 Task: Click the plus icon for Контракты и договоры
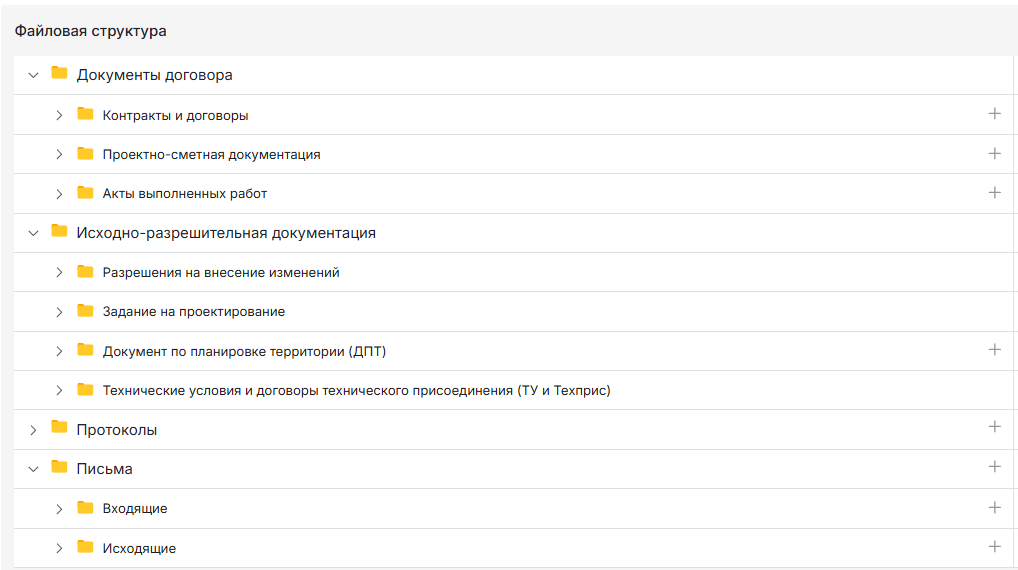pyautogui.click(x=994, y=114)
